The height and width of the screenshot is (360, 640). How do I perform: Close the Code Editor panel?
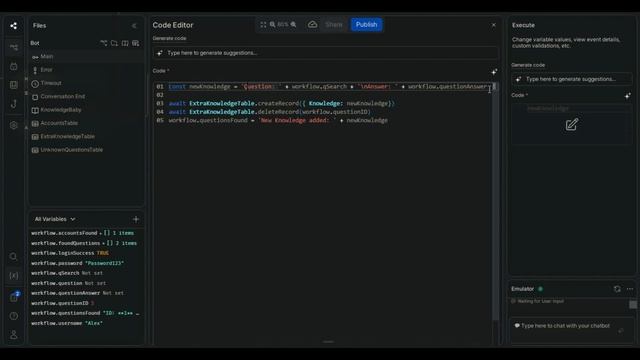493,25
